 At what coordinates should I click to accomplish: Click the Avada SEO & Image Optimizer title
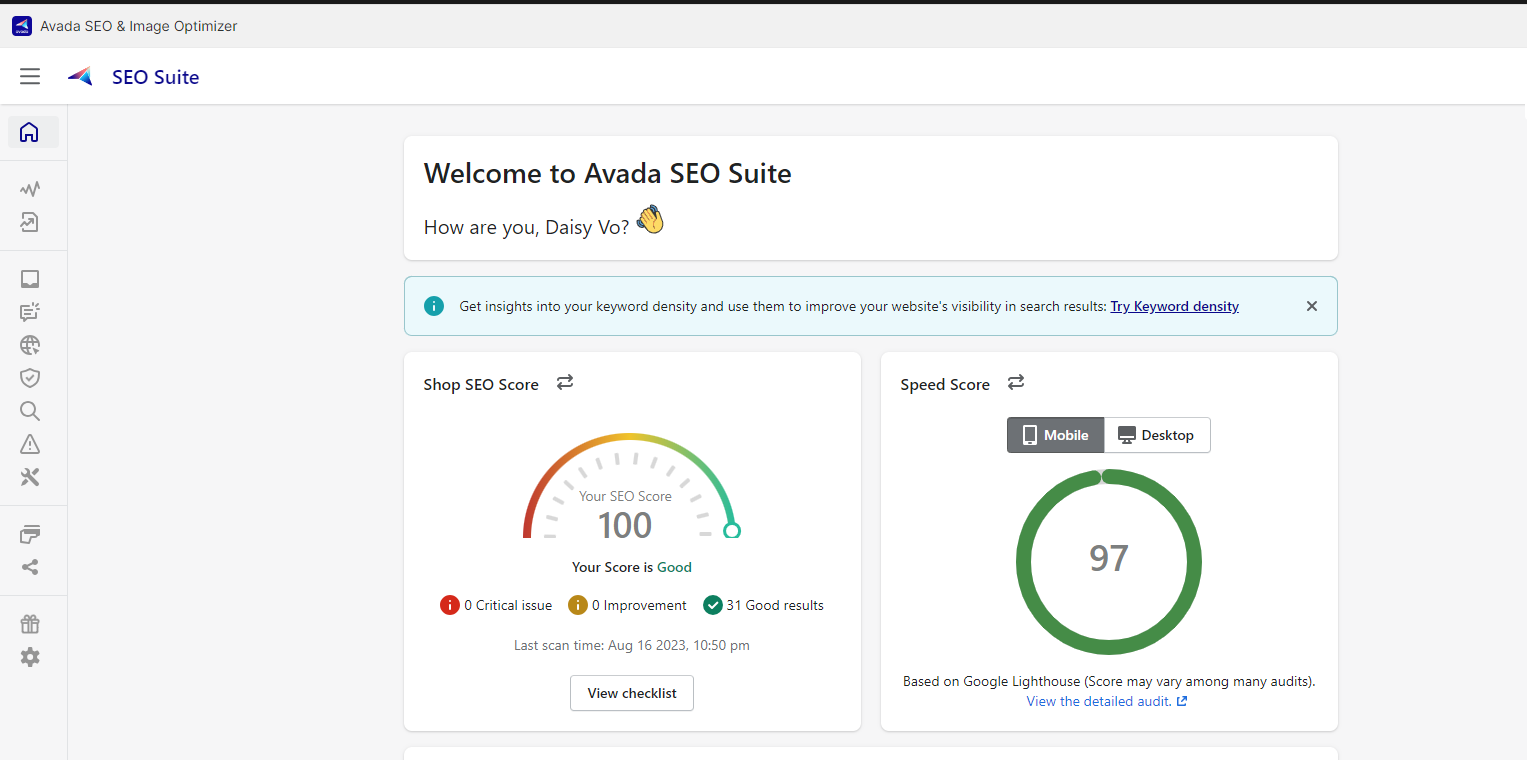tap(139, 26)
